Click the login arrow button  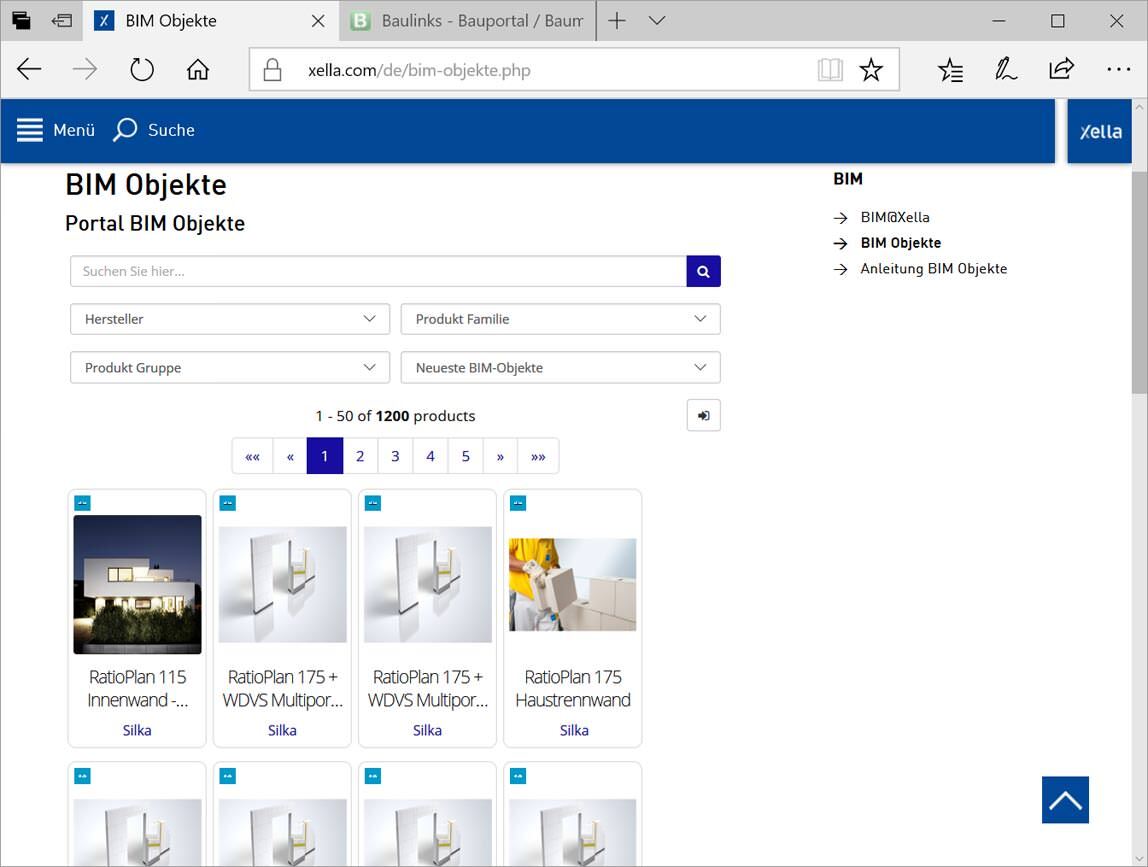pos(704,415)
